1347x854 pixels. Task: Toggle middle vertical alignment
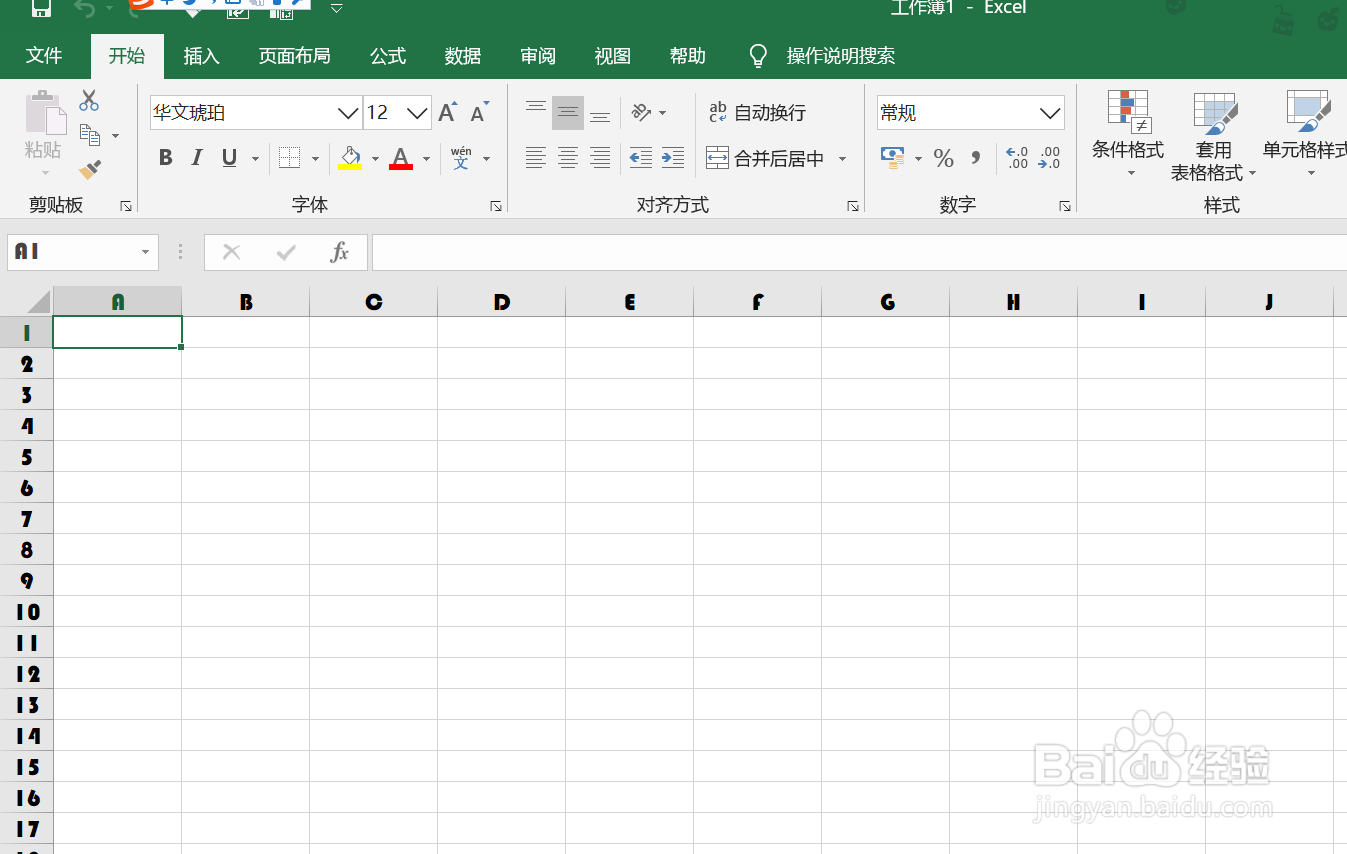(x=568, y=113)
